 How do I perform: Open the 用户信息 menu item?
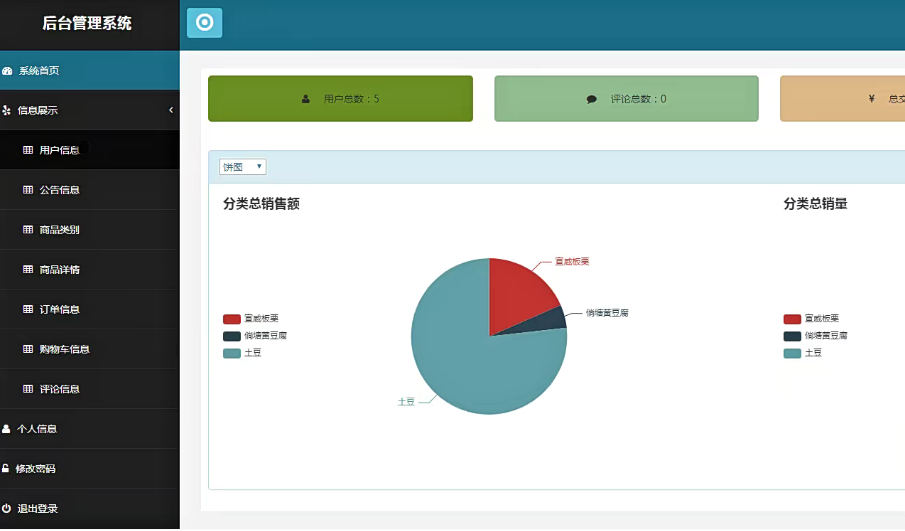(89, 150)
